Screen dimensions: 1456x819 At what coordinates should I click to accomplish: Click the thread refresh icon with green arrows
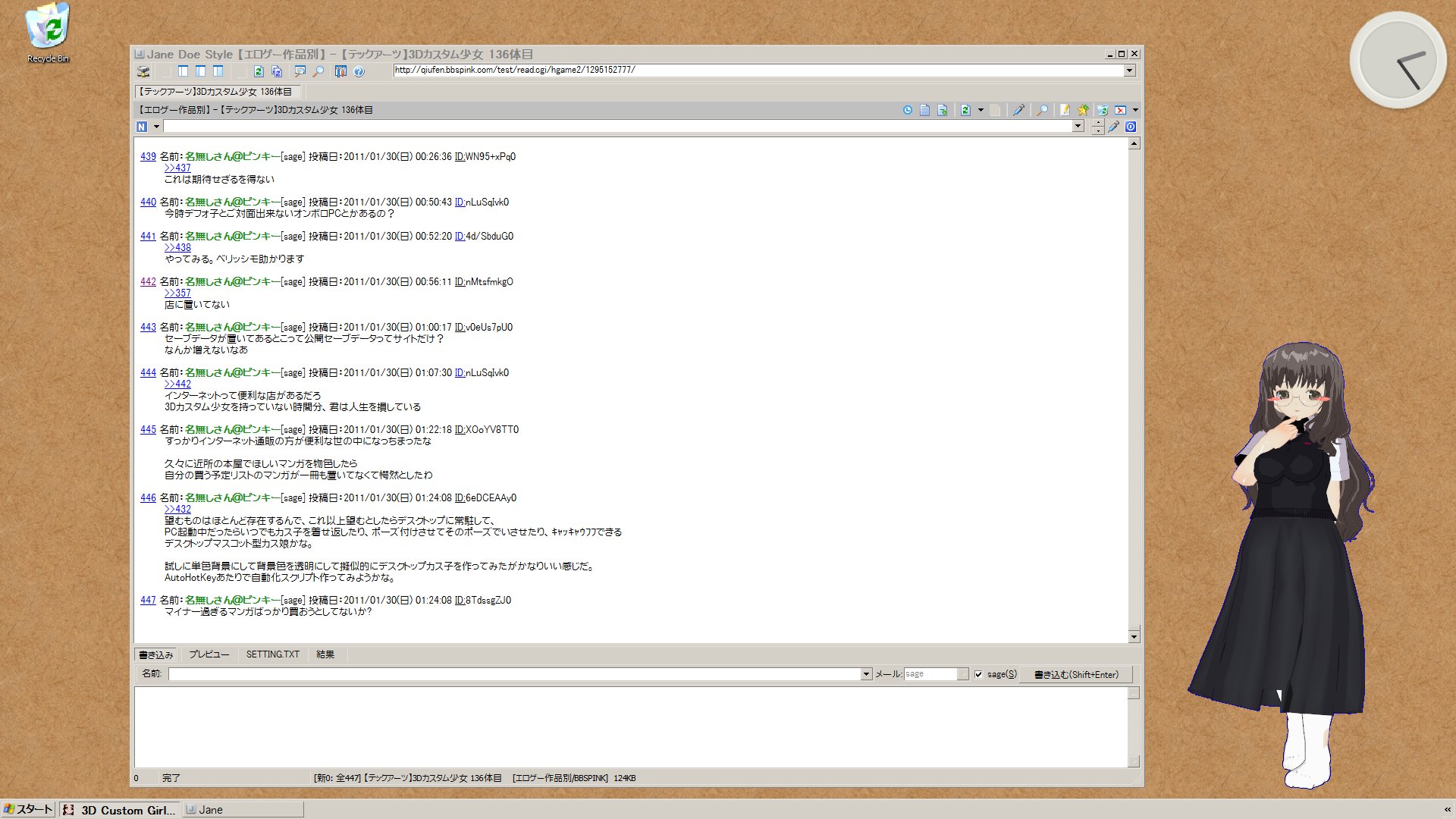[x=965, y=110]
